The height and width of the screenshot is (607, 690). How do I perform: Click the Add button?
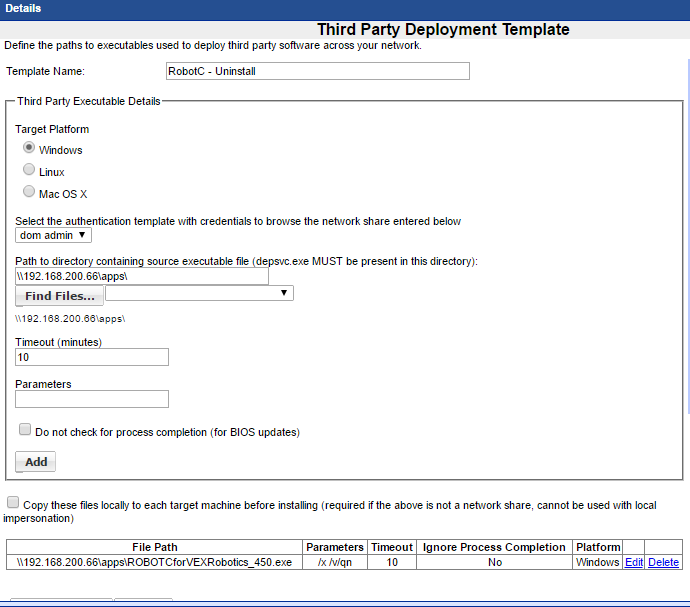[x=36, y=462]
